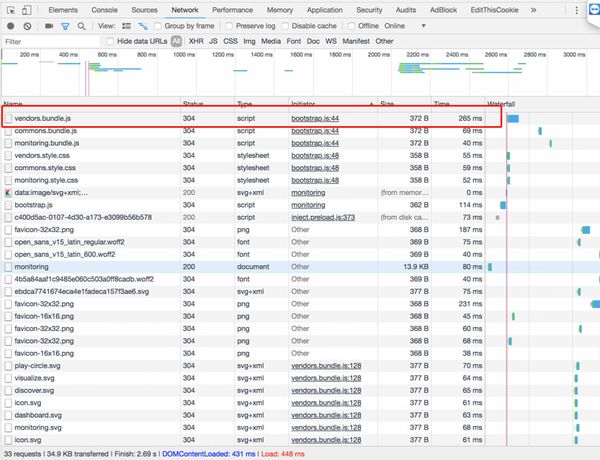
Task: Switch to the Console tab
Action: point(103,9)
